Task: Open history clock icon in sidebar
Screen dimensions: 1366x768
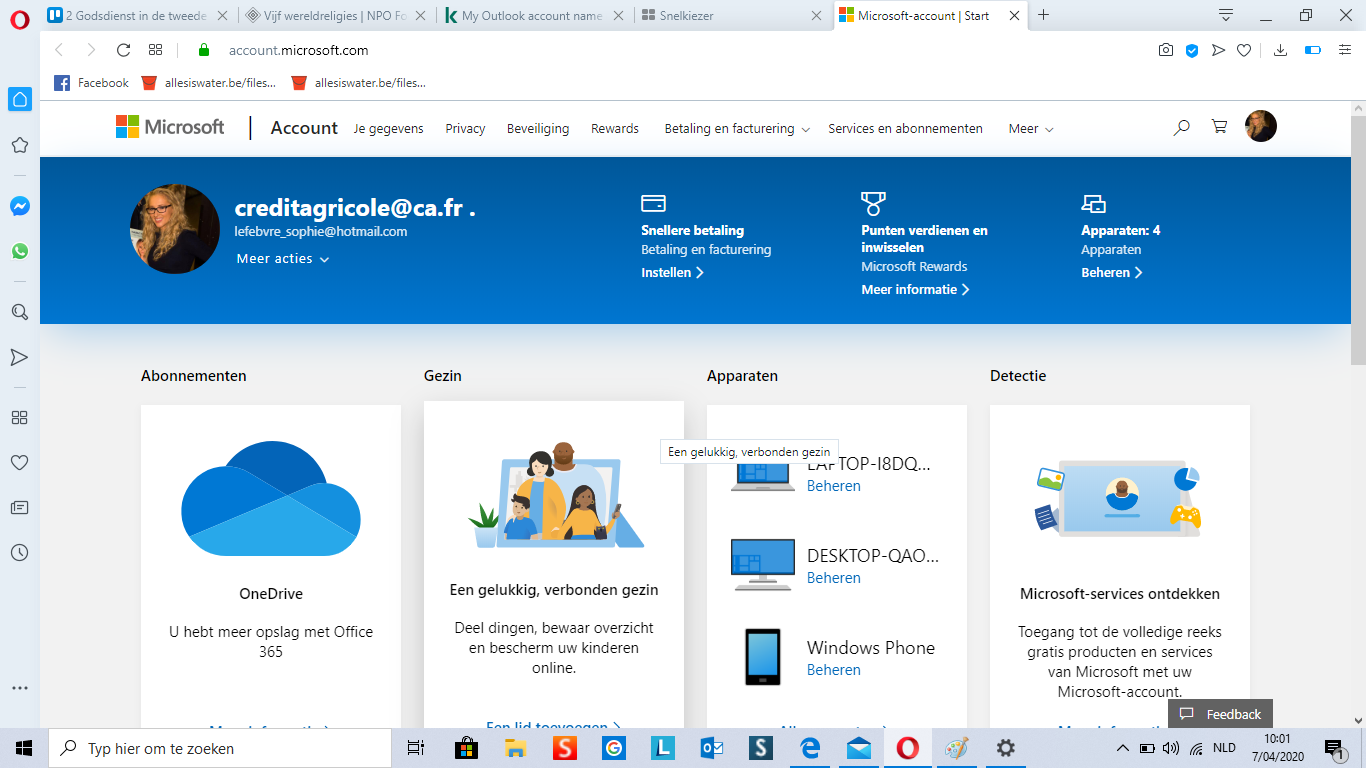Action: (x=19, y=552)
